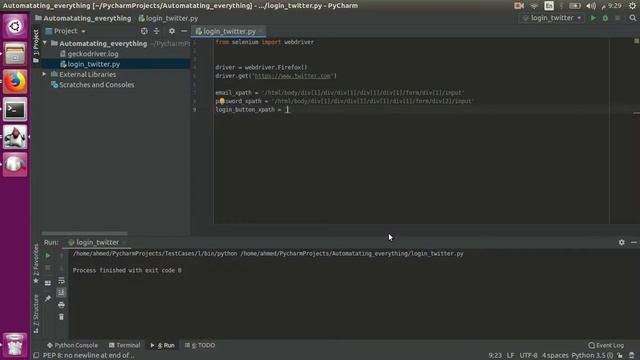This screenshot has height=360, width=640.
Task: Switch to login_twitter.py editor tab
Action: (229, 31)
